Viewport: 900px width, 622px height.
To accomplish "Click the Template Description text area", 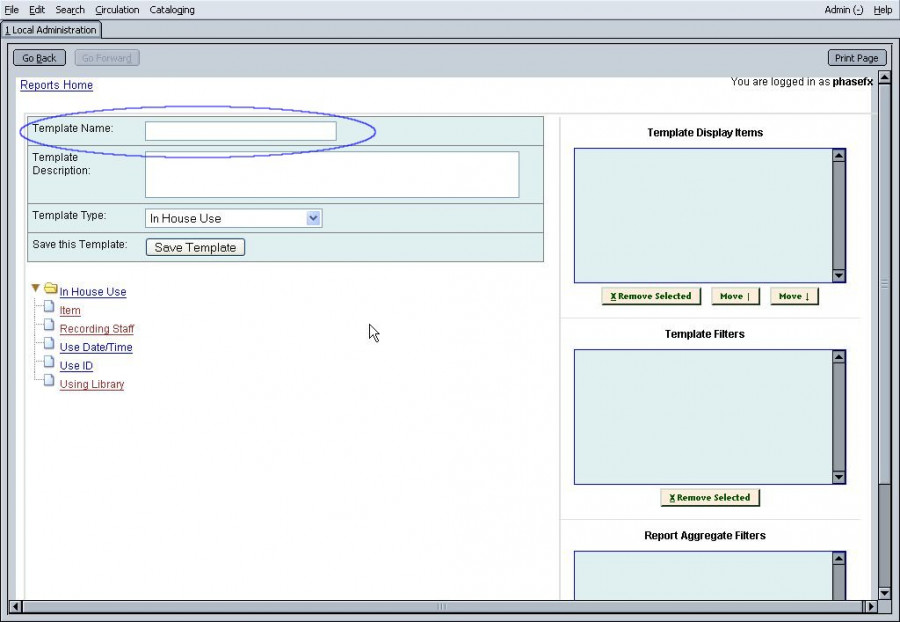I will pyautogui.click(x=332, y=175).
